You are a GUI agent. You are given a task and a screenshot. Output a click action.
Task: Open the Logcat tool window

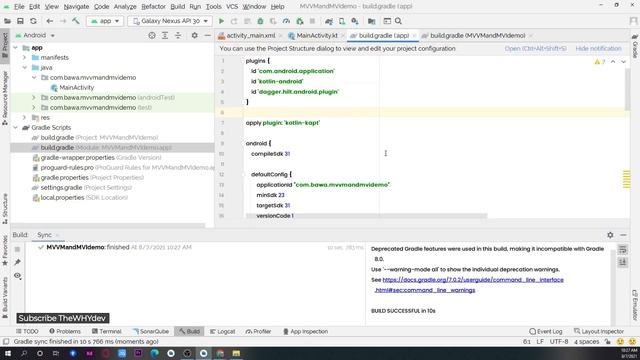(222, 331)
